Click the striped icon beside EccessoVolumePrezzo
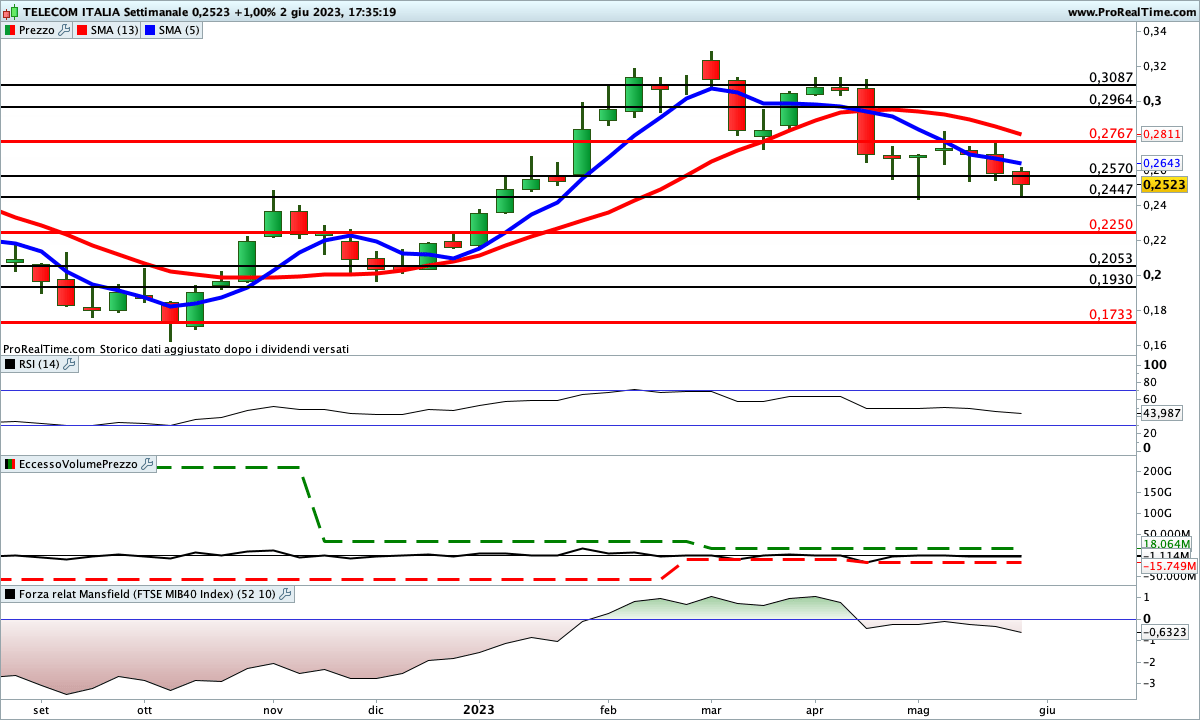Image resolution: width=1200 pixels, height=720 pixels. point(10,464)
